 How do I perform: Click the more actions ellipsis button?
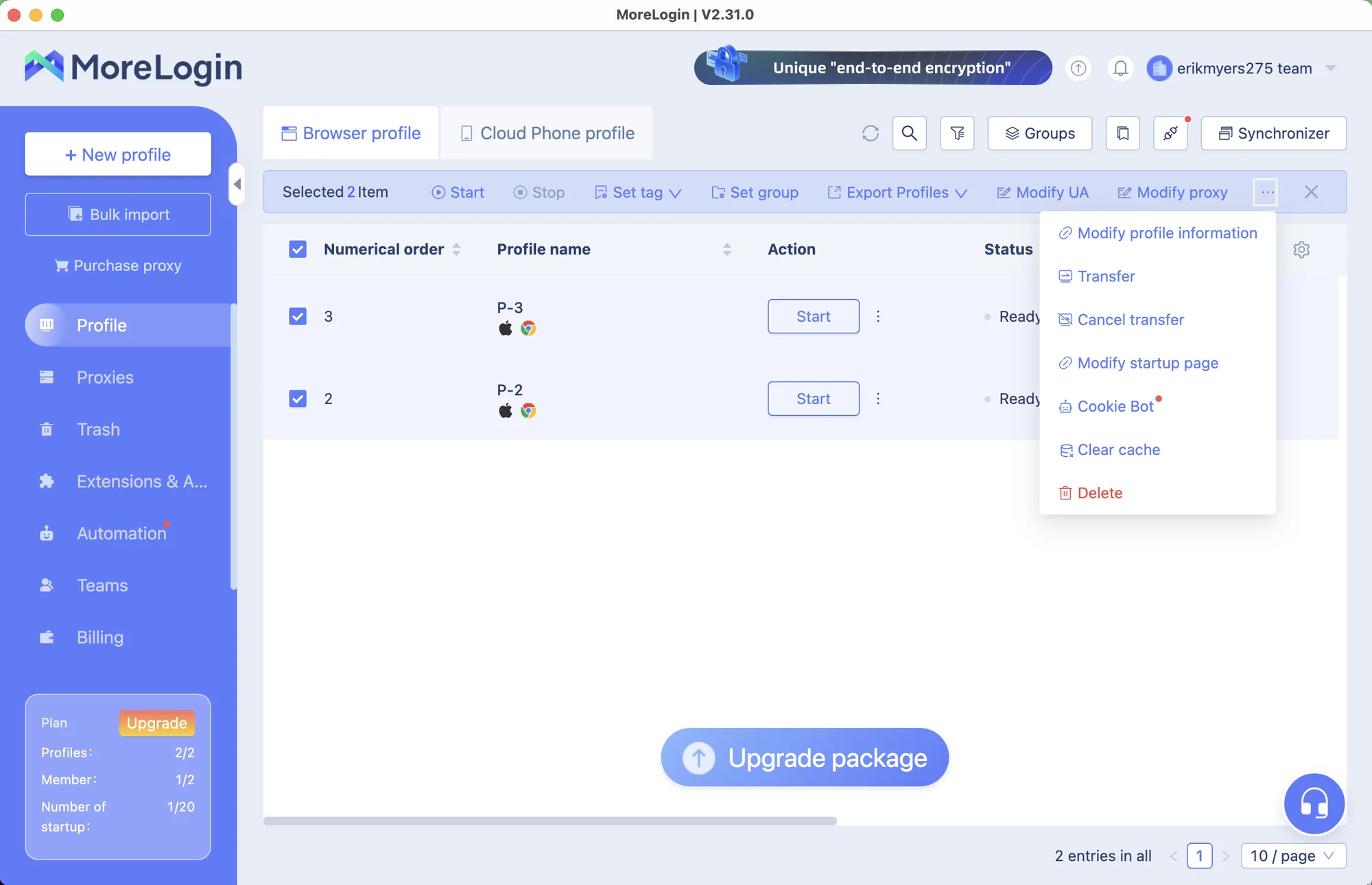click(x=1267, y=192)
